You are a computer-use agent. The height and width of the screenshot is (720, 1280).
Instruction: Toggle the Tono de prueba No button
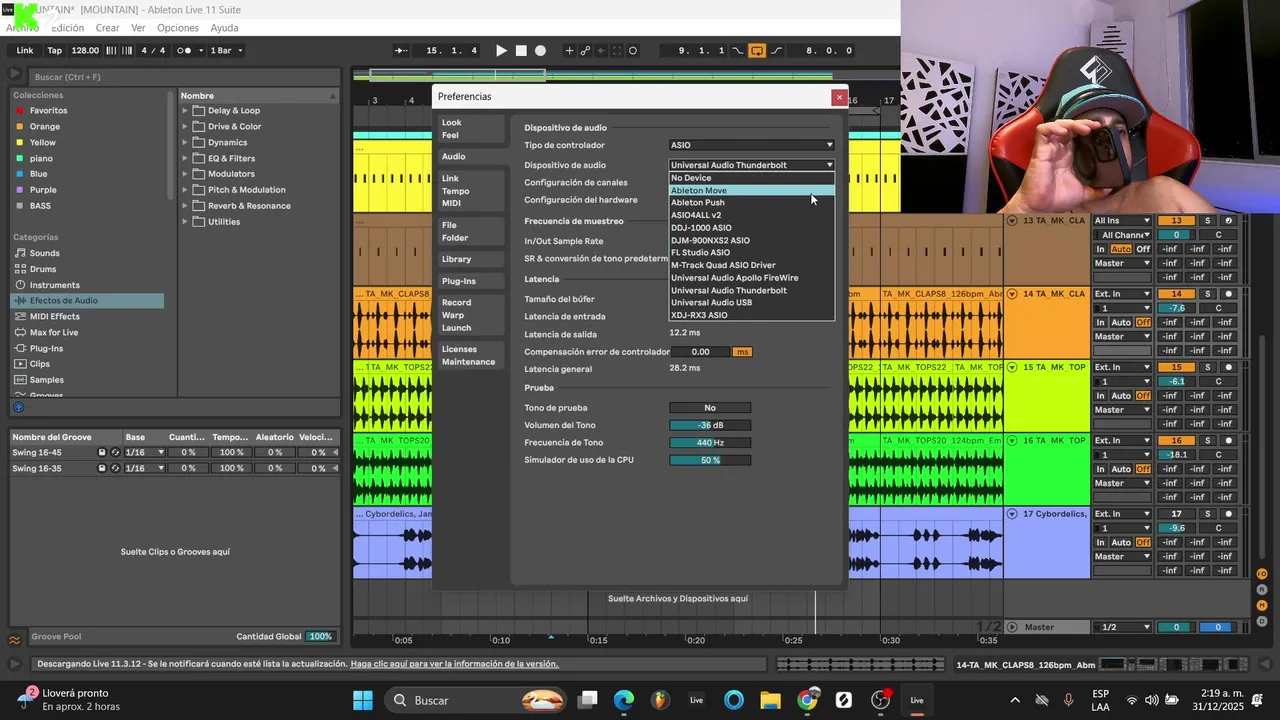710,408
